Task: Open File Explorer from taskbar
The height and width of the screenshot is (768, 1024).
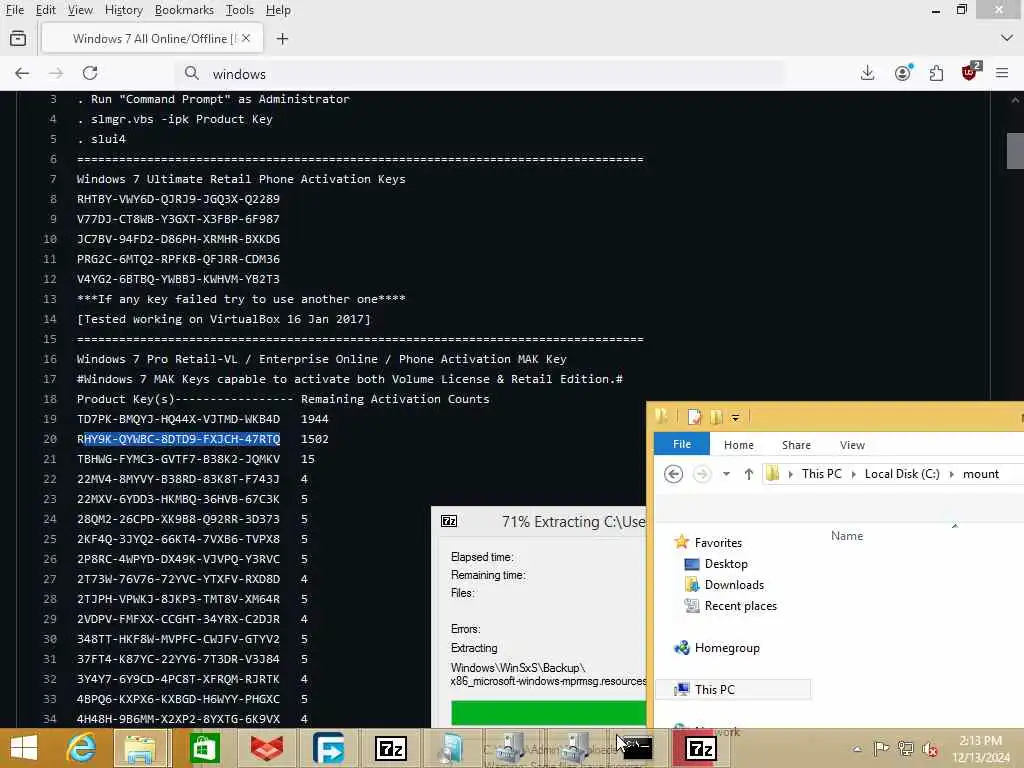Action: (140, 748)
